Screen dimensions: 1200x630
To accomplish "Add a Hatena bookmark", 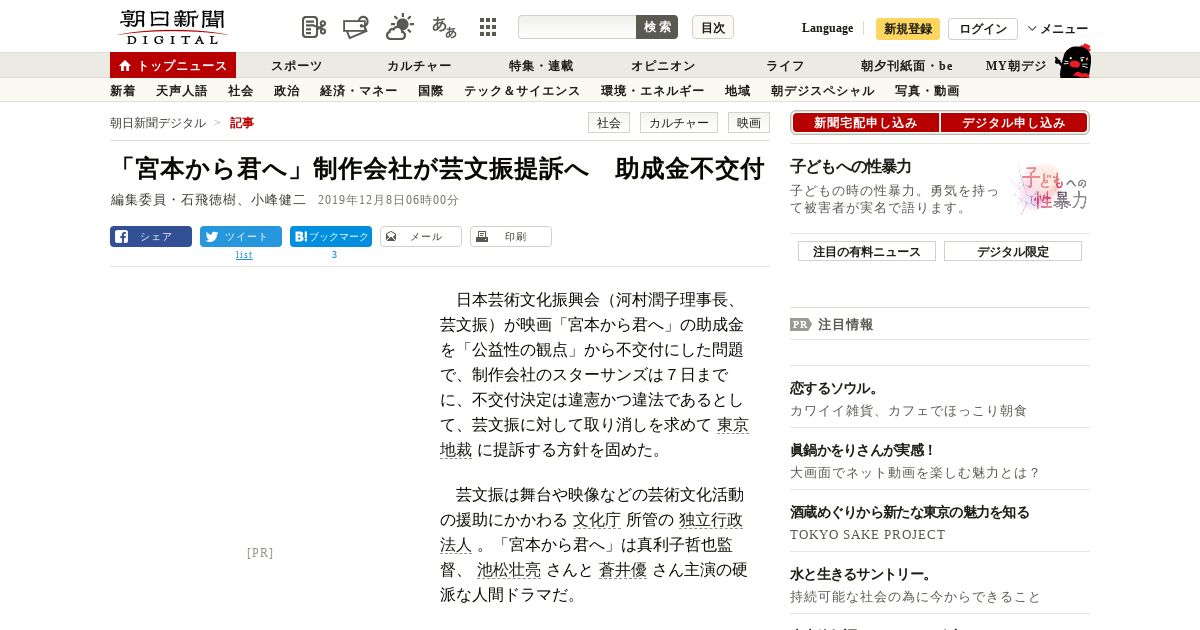I will click(331, 237).
